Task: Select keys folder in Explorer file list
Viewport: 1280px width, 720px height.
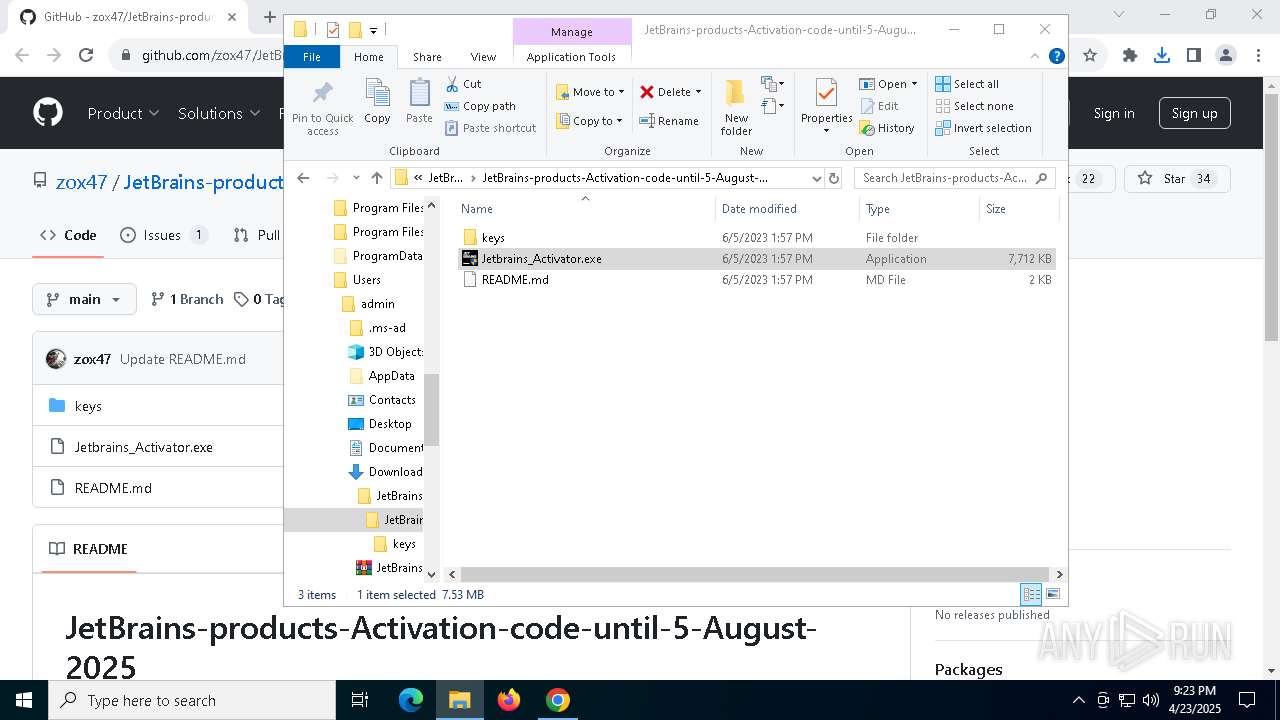Action: 757,238
